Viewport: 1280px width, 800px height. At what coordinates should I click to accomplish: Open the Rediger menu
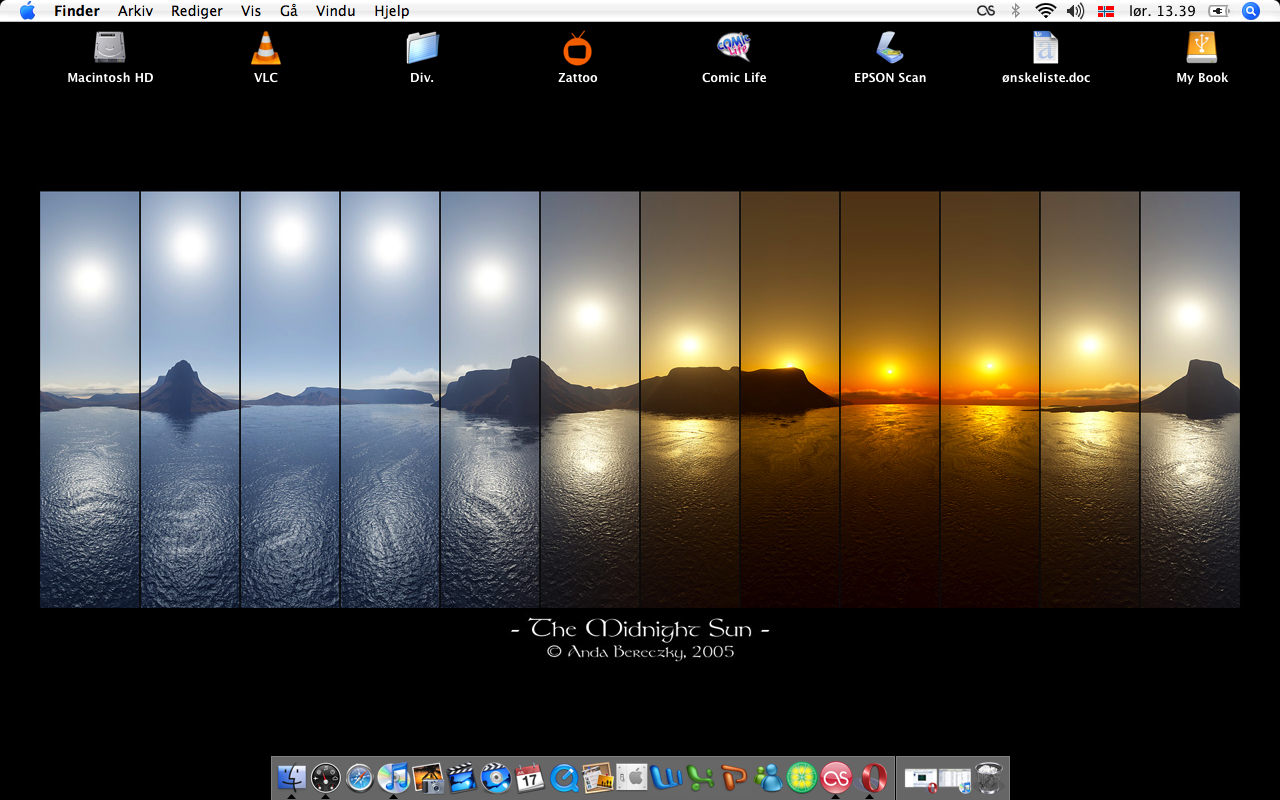coord(197,11)
